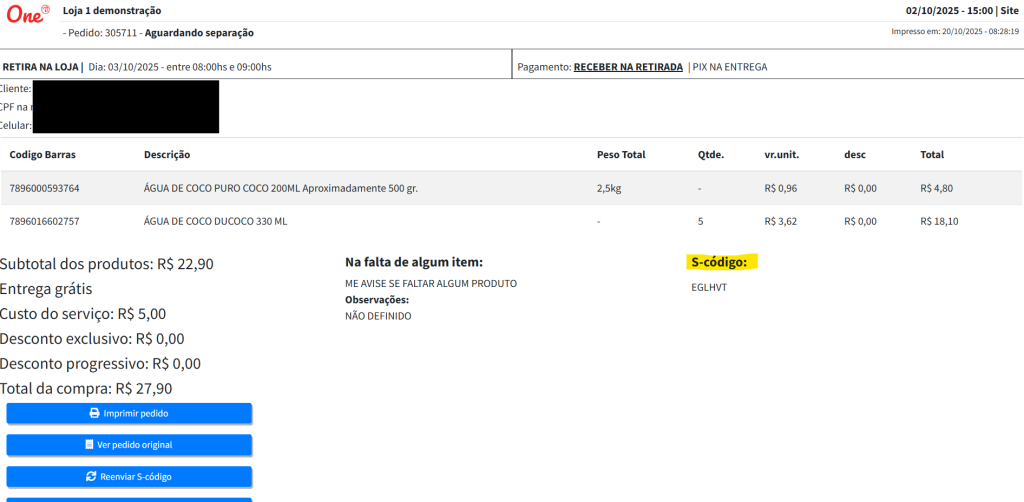Click barcode 7896000593764
This screenshot has height=502, width=1024.
(44, 188)
